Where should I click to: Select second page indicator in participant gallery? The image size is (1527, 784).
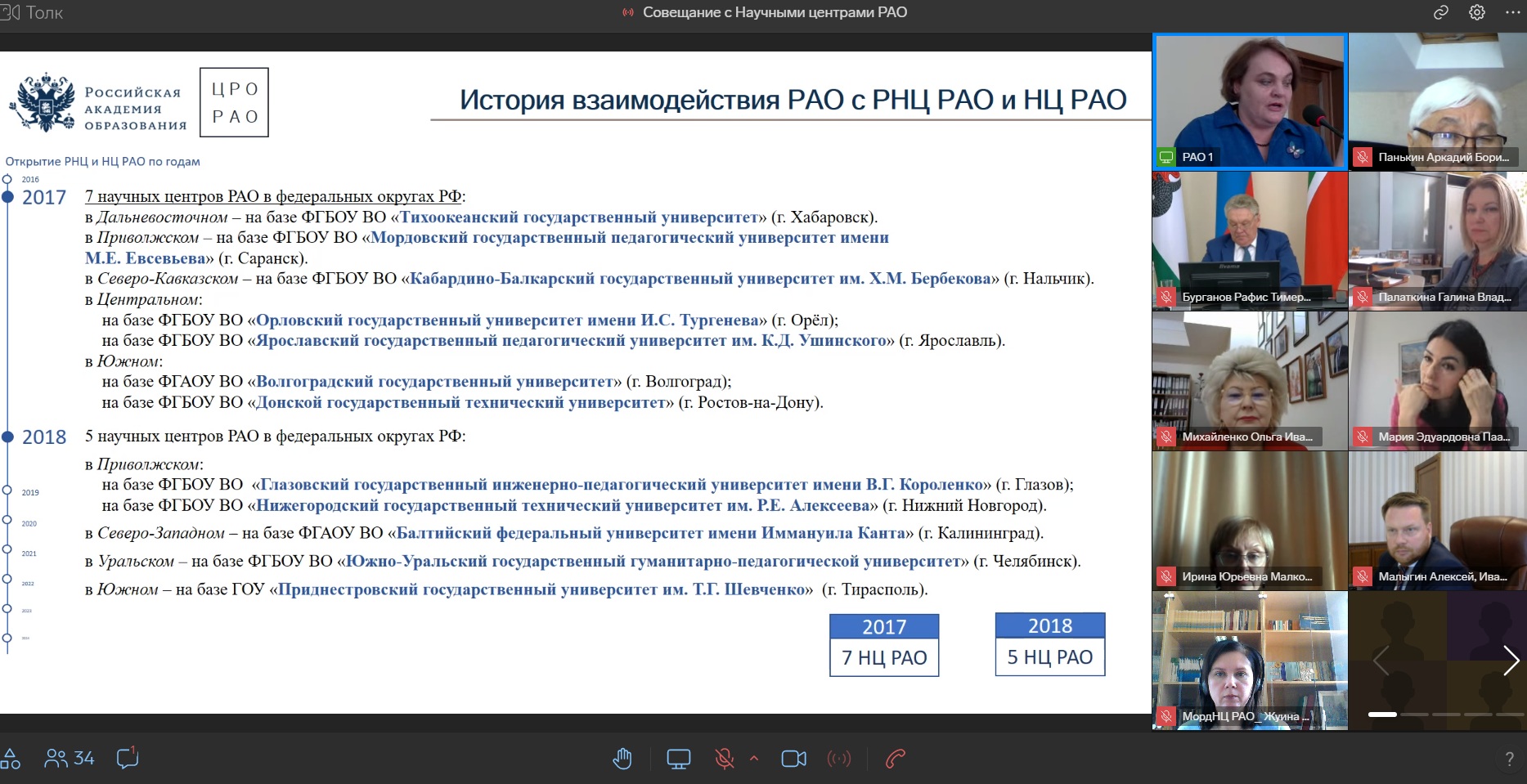(x=1414, y=715)
